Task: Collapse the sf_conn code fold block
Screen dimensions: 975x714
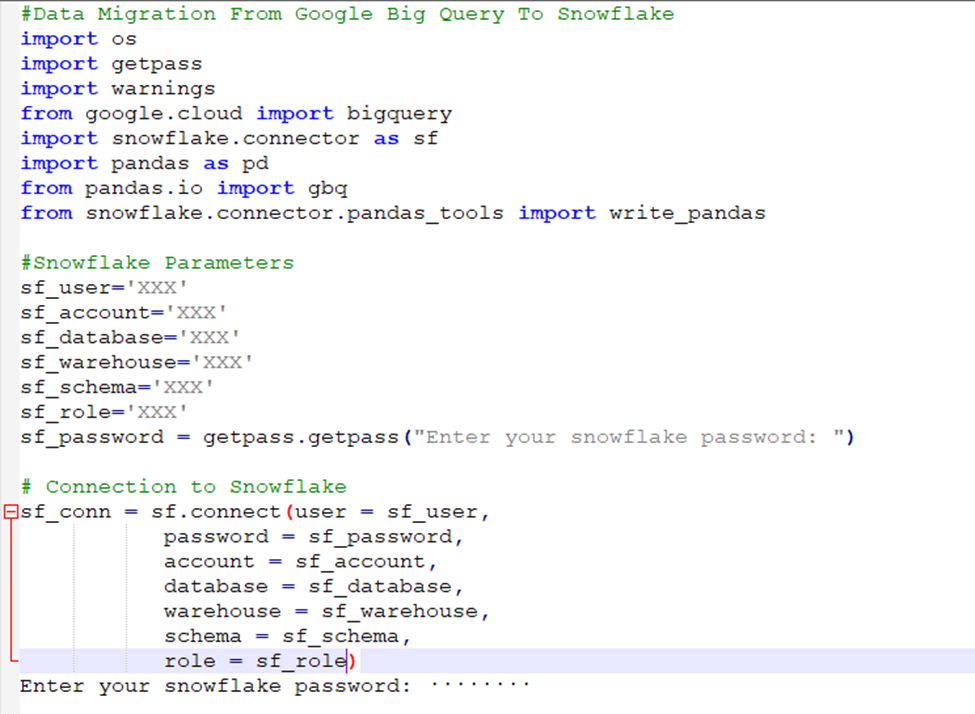Action: pyautogui.click(x=8, y=511)
